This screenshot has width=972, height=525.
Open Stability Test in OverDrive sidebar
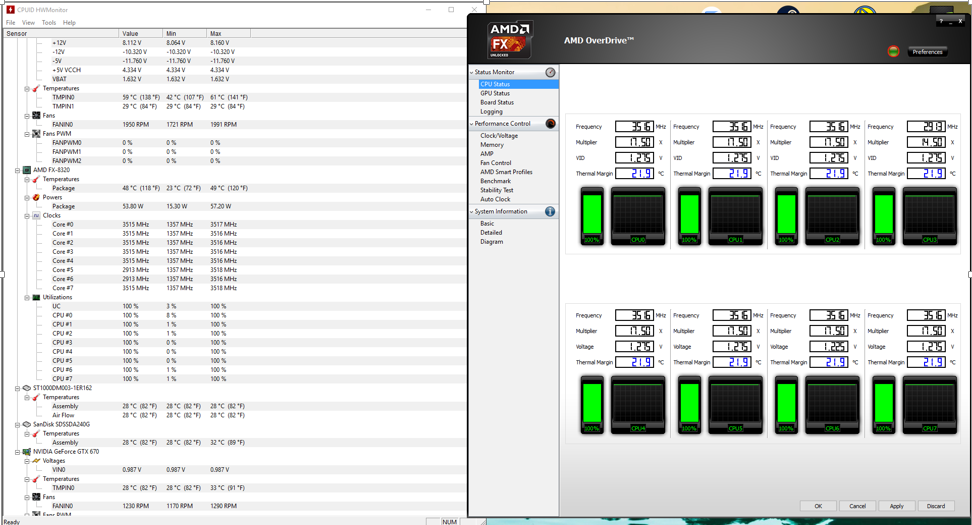tap(497, 190)
